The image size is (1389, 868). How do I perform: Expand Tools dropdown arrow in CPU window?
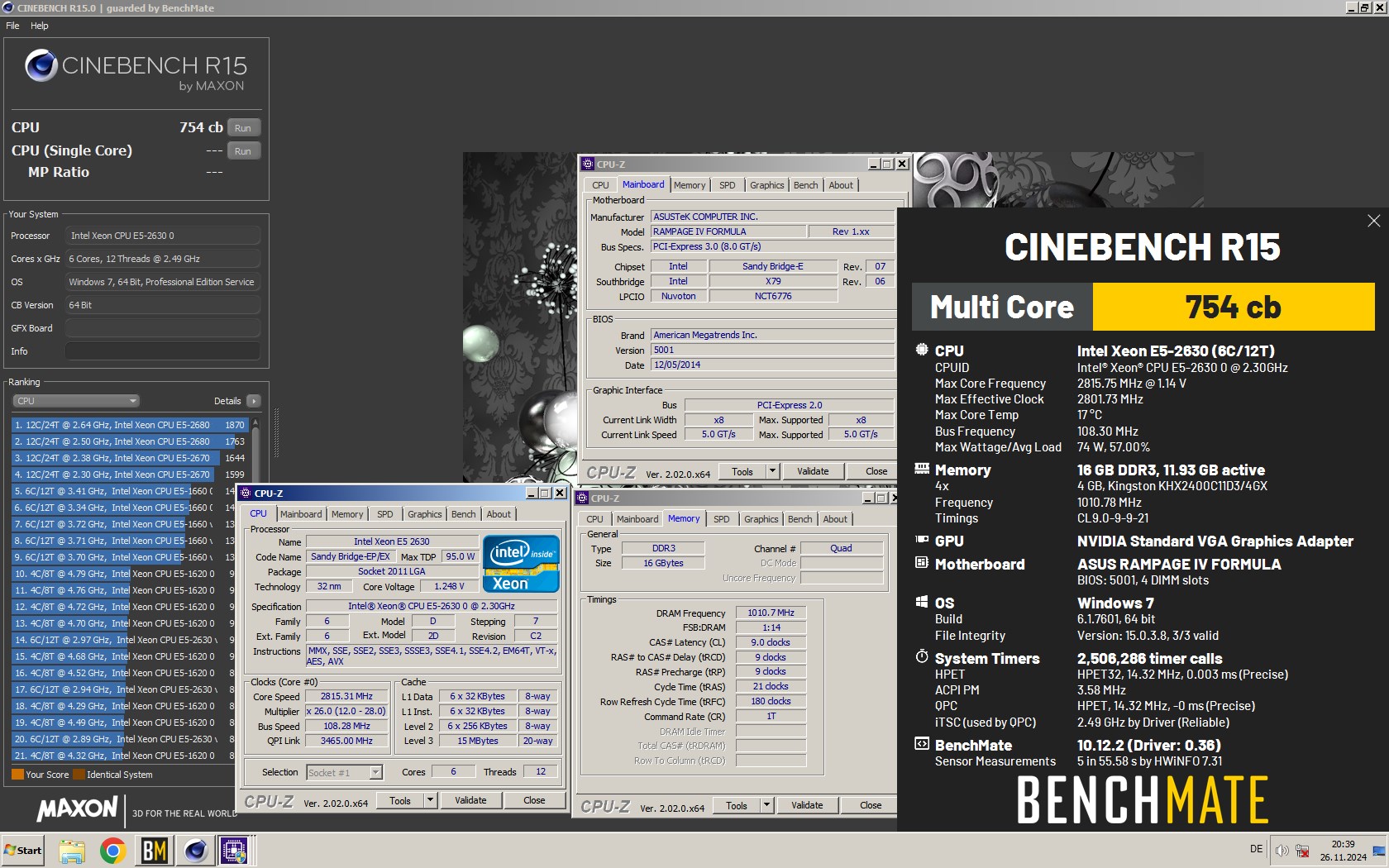pos(430,800)
